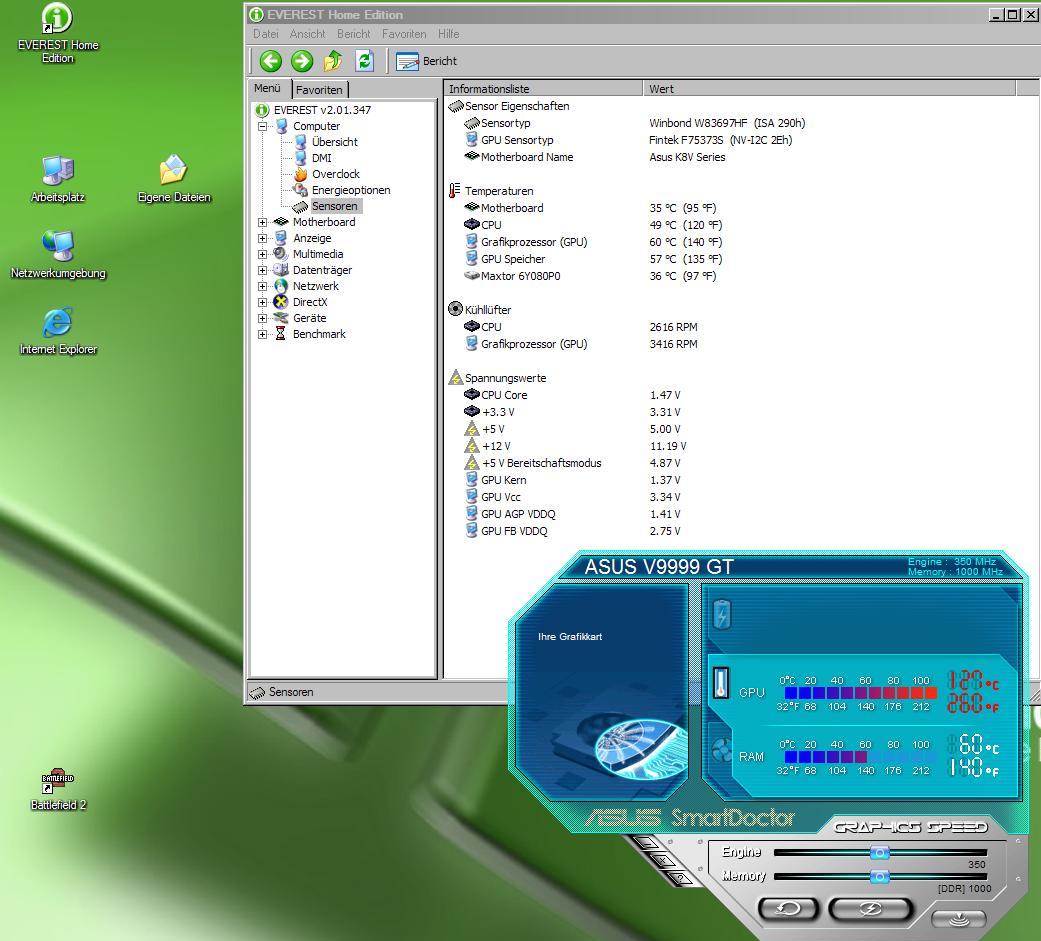
Task: Expand the DirectX tree node
Action: pyautogui.click(x=262, y=302)
